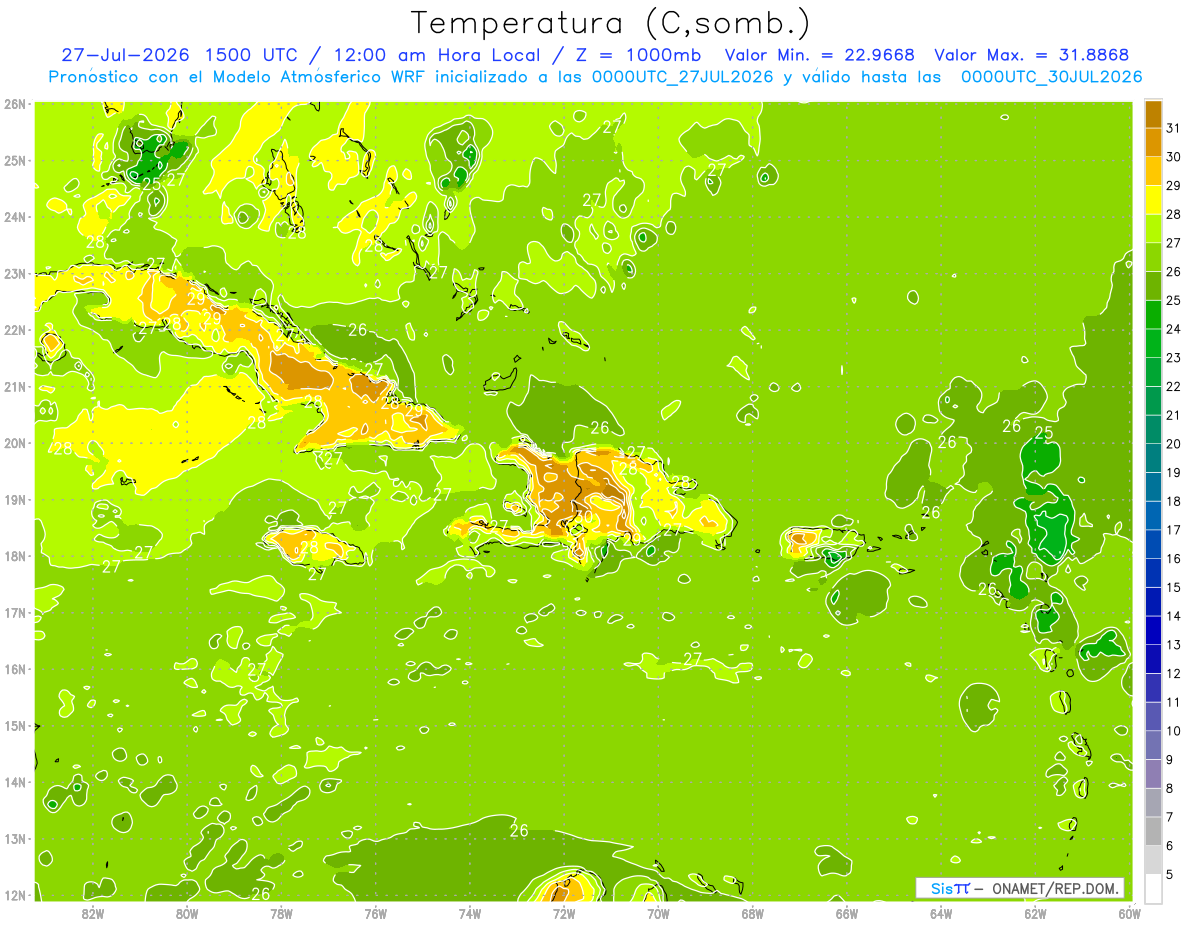This screenshot has width=1200, height=927.
Task: Click longitude axis label 80W
Action: pos(187,913)
